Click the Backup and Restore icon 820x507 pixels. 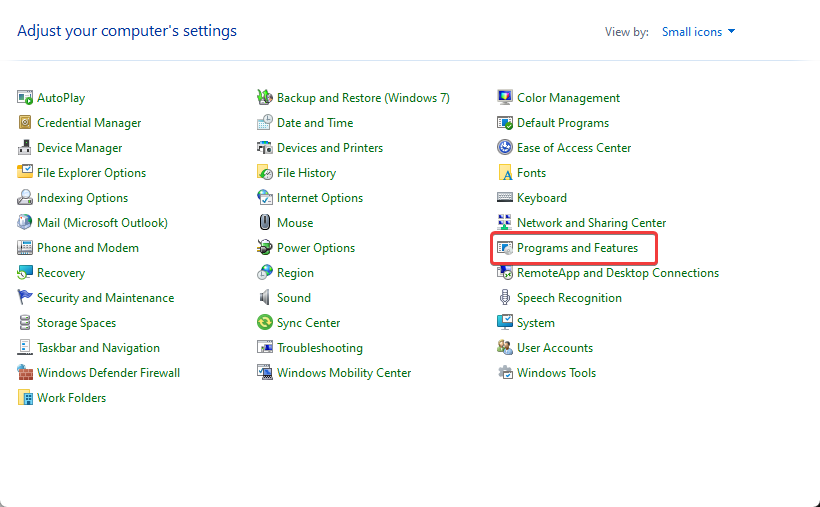click(x=265, y=98)
